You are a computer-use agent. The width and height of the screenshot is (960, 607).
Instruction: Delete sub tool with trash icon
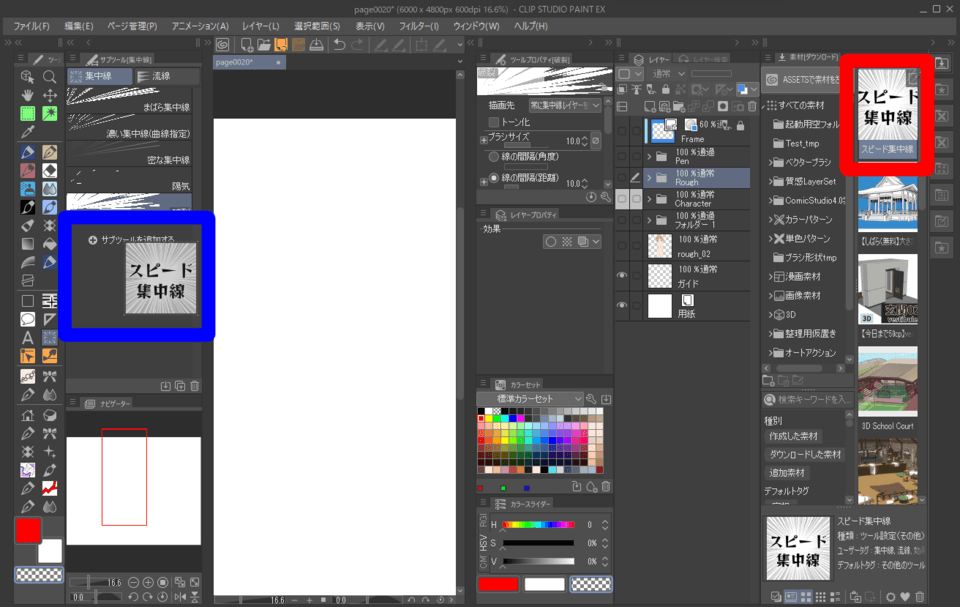(x=195, y=386)
